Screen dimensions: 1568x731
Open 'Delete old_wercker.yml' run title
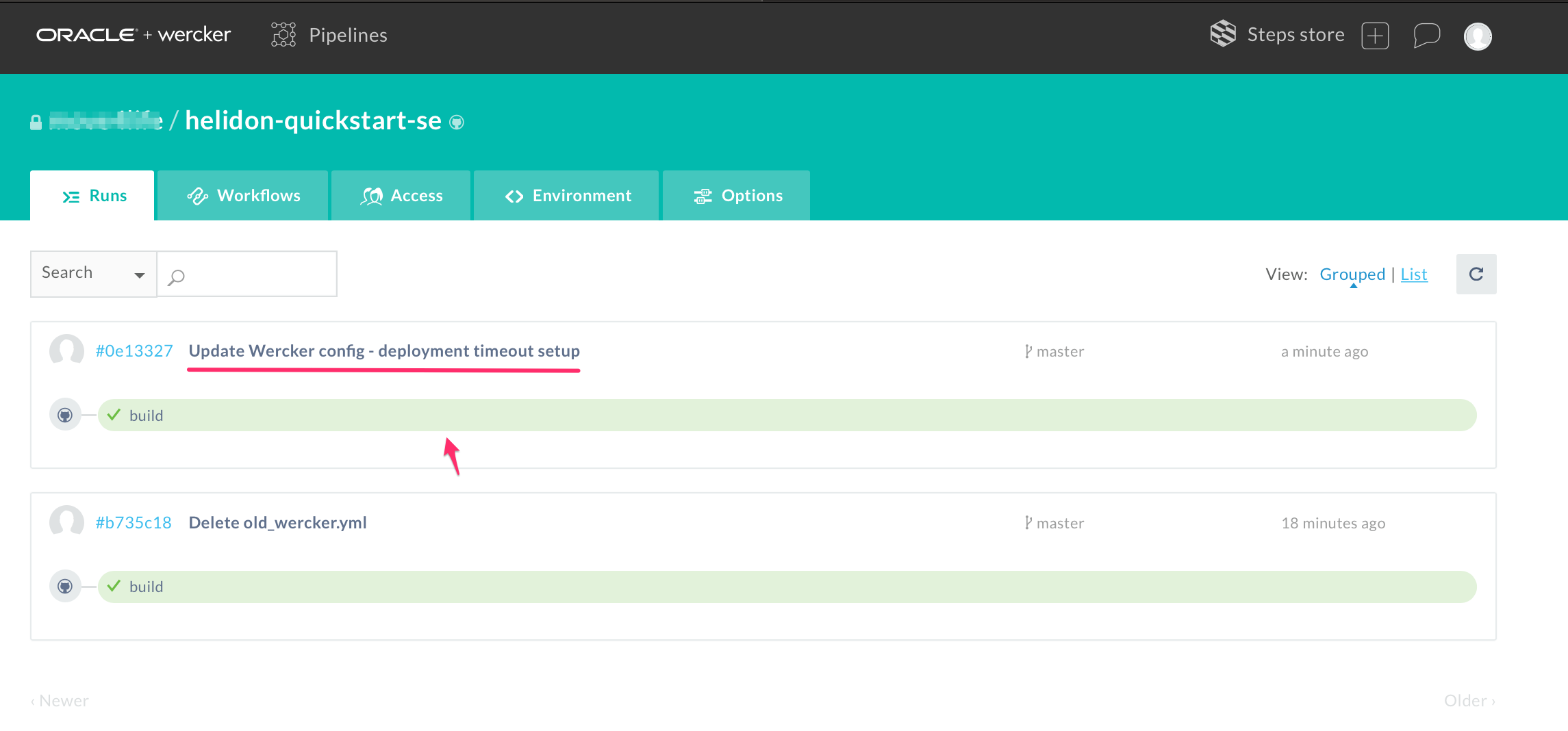click(278, 523)
